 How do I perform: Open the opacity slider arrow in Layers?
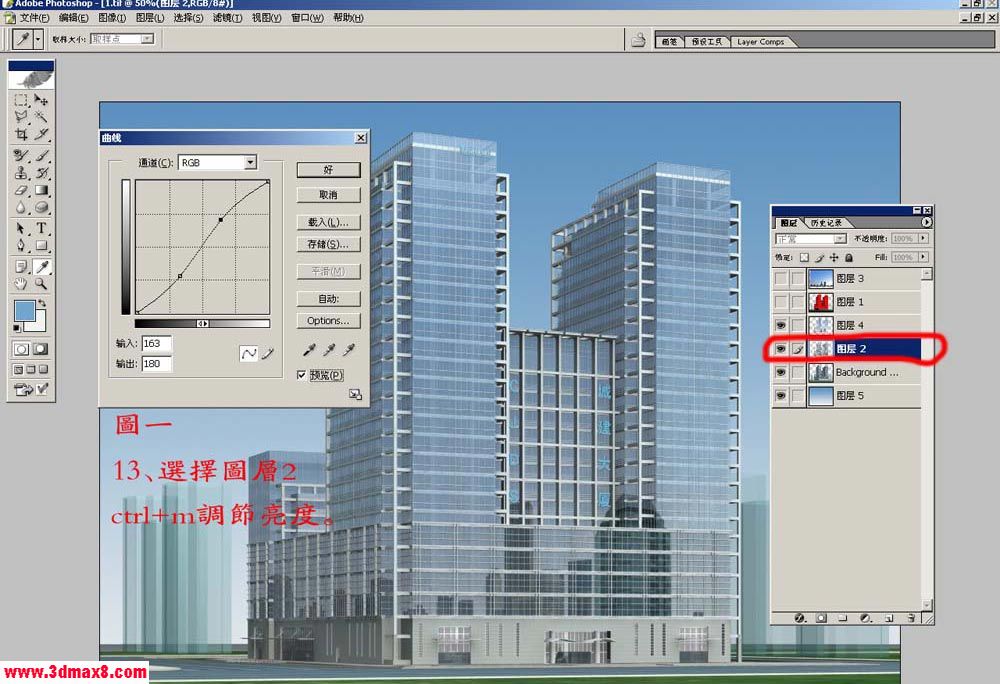point(923,238)
